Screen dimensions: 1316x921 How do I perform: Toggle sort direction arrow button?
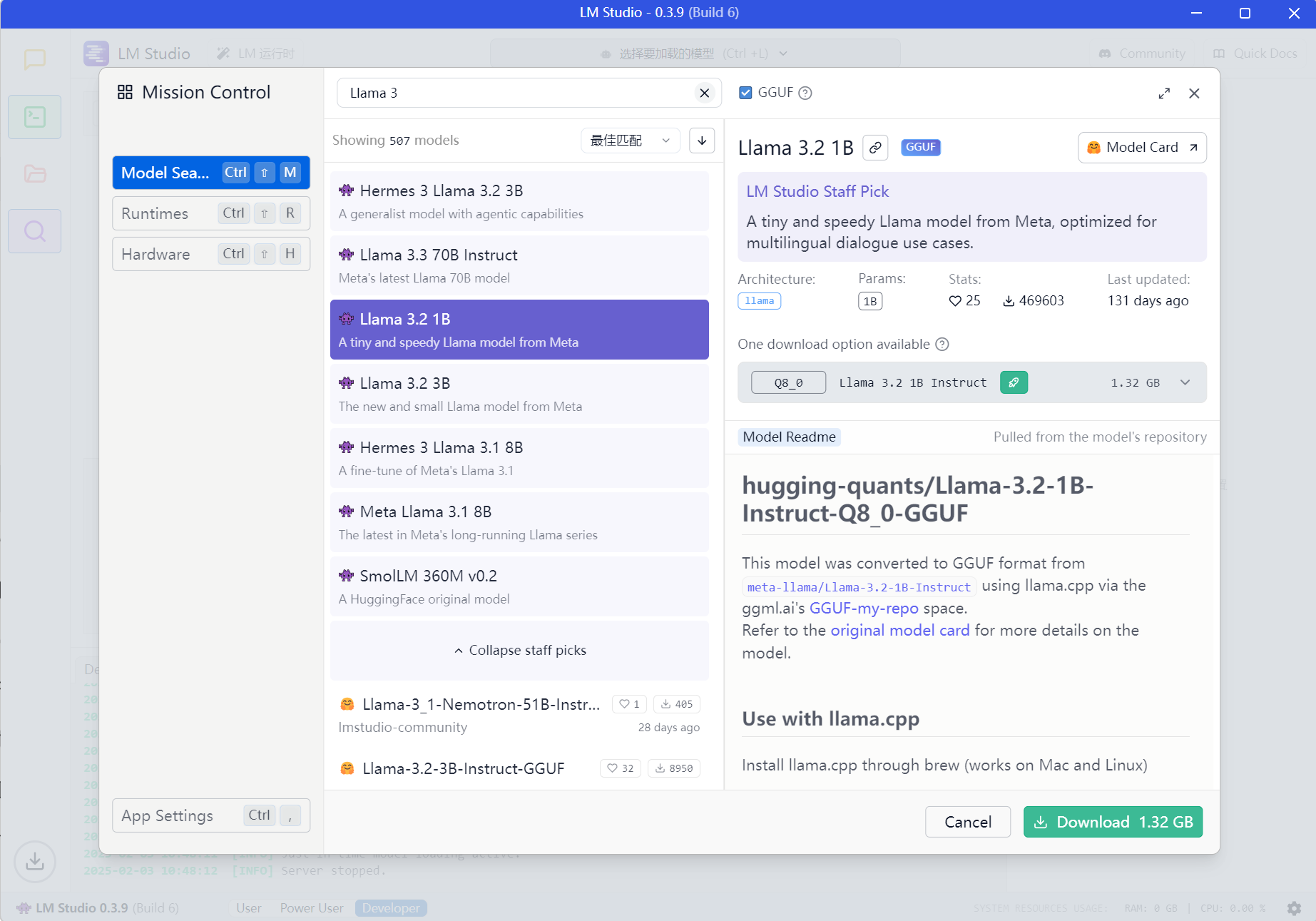(702, 141)
